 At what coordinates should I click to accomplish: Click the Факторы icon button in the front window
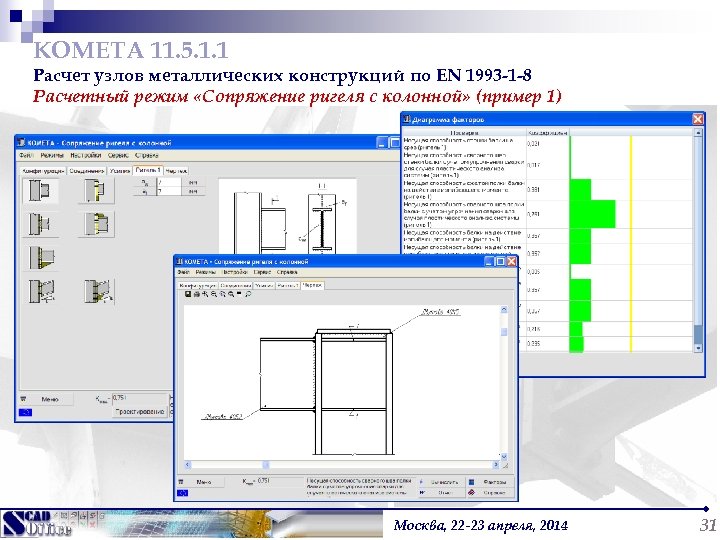coord(489,482)
